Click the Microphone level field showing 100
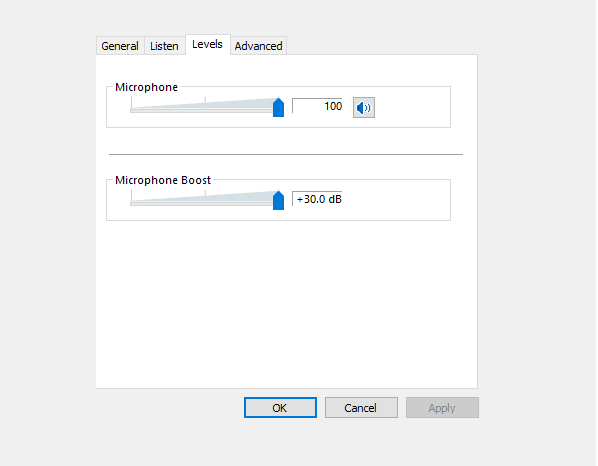598x466 pixels. [317, 106]
